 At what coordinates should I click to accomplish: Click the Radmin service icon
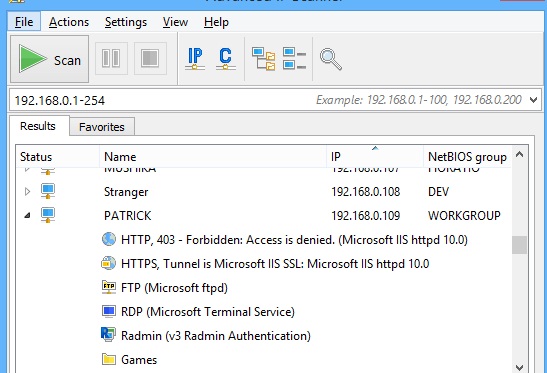point(108,334)
